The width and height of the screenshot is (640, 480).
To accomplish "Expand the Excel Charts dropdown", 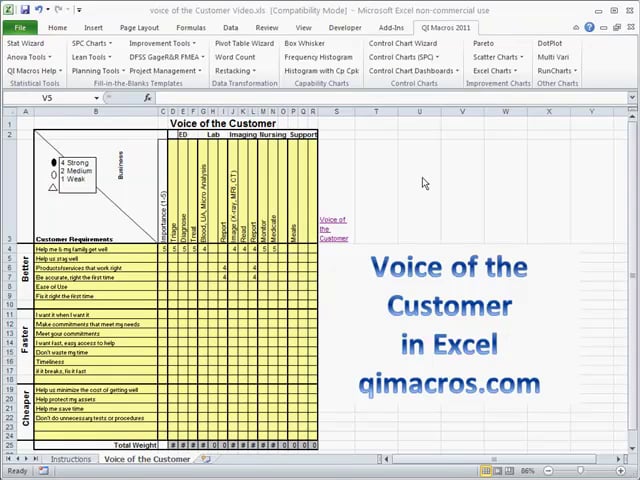I will (495, 71).
